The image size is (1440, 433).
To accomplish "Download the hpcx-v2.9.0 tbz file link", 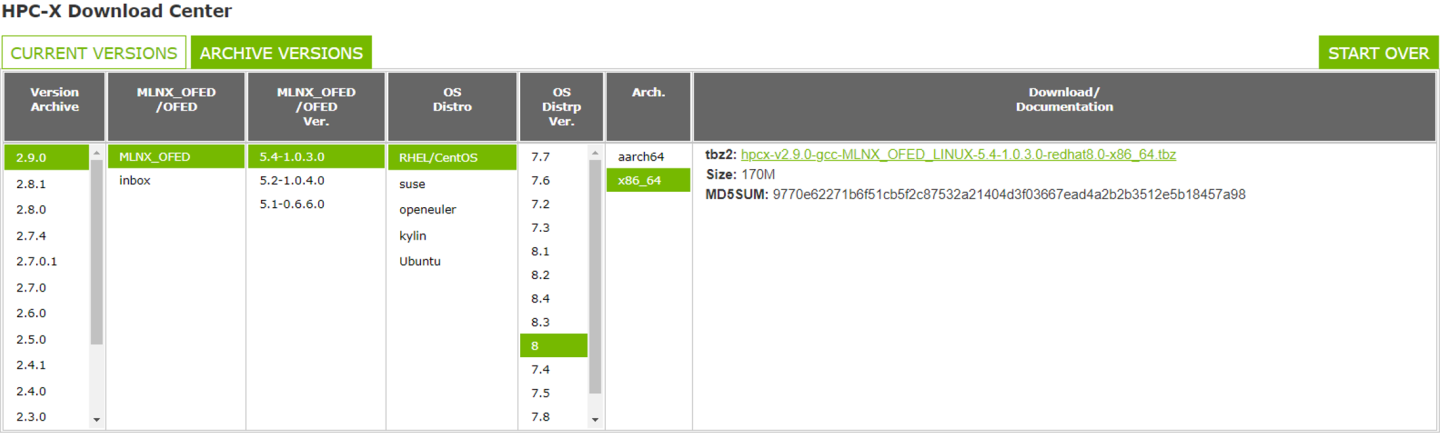I will 958,155.
